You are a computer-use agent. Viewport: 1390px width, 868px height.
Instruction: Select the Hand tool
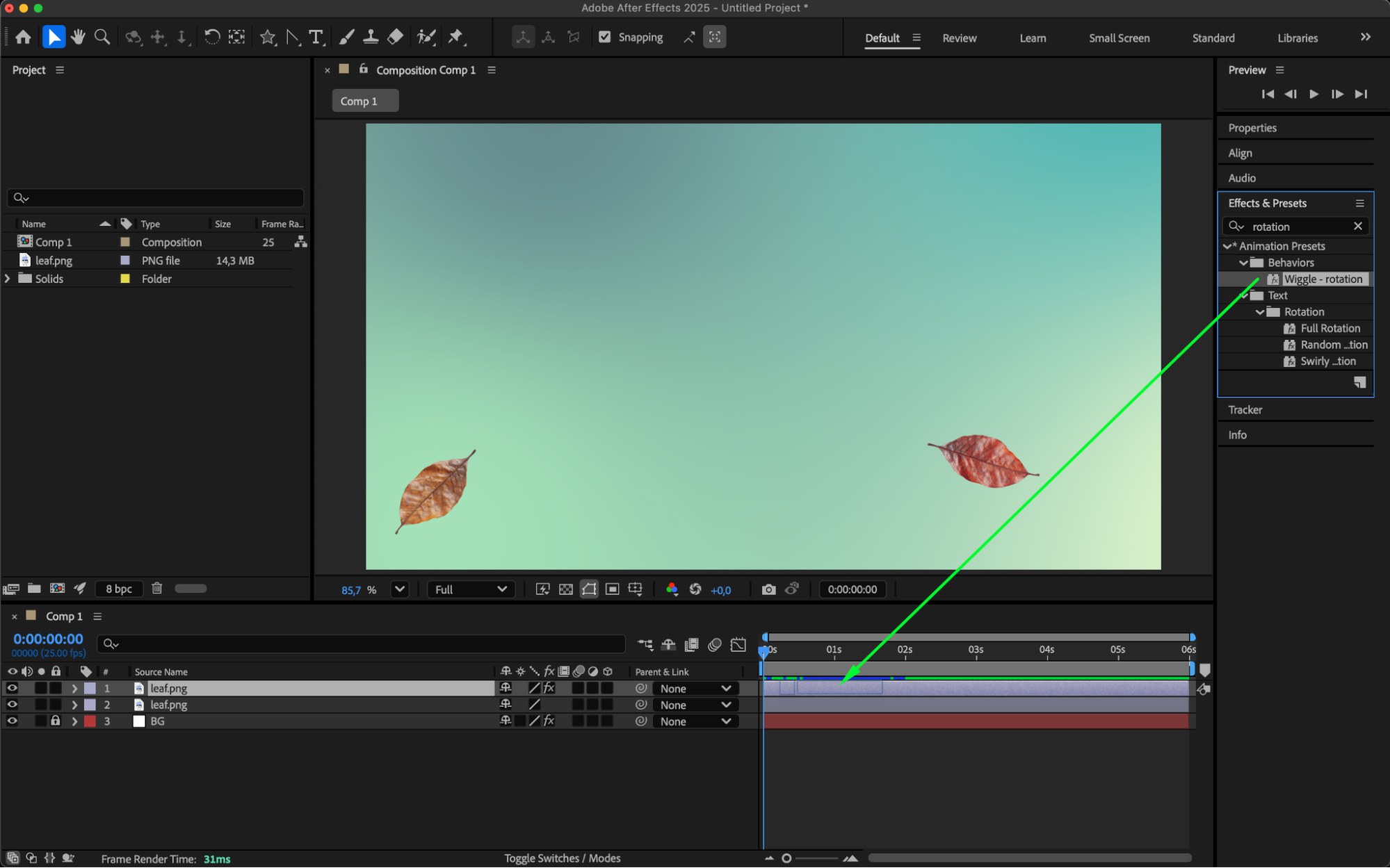78,37
